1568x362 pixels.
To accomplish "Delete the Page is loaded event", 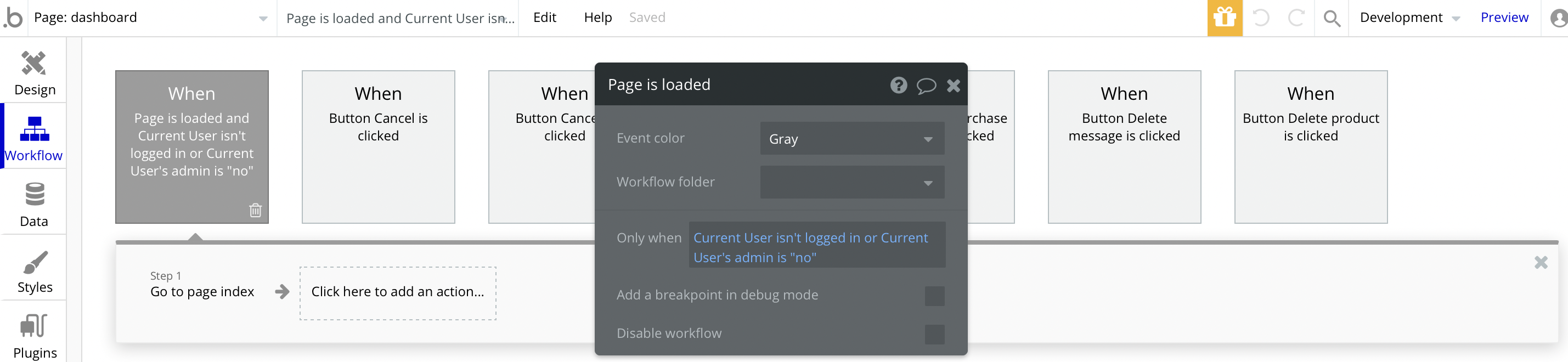I will coord(256,210).
